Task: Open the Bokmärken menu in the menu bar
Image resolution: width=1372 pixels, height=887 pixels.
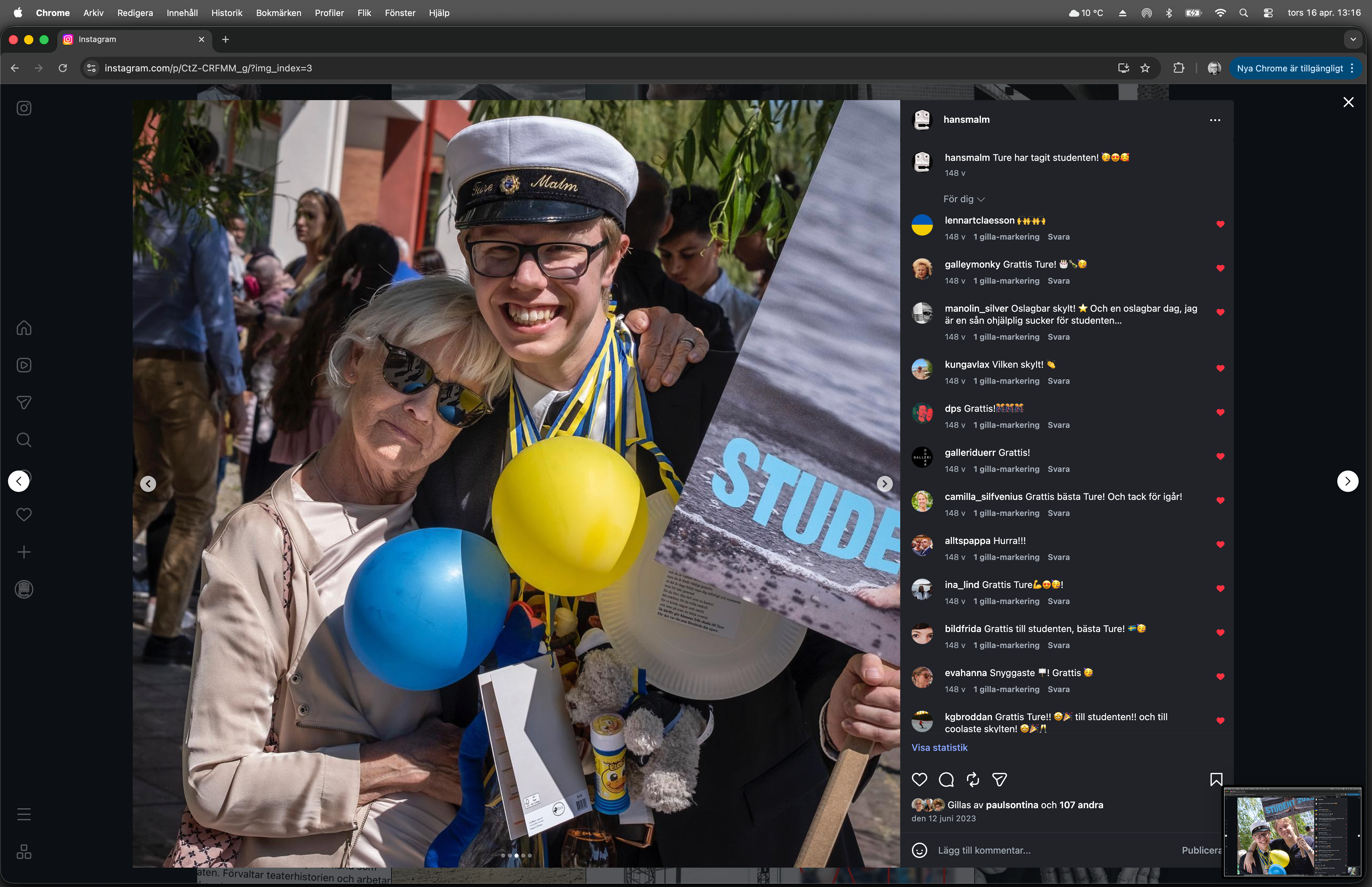Action: coord(278,13)
